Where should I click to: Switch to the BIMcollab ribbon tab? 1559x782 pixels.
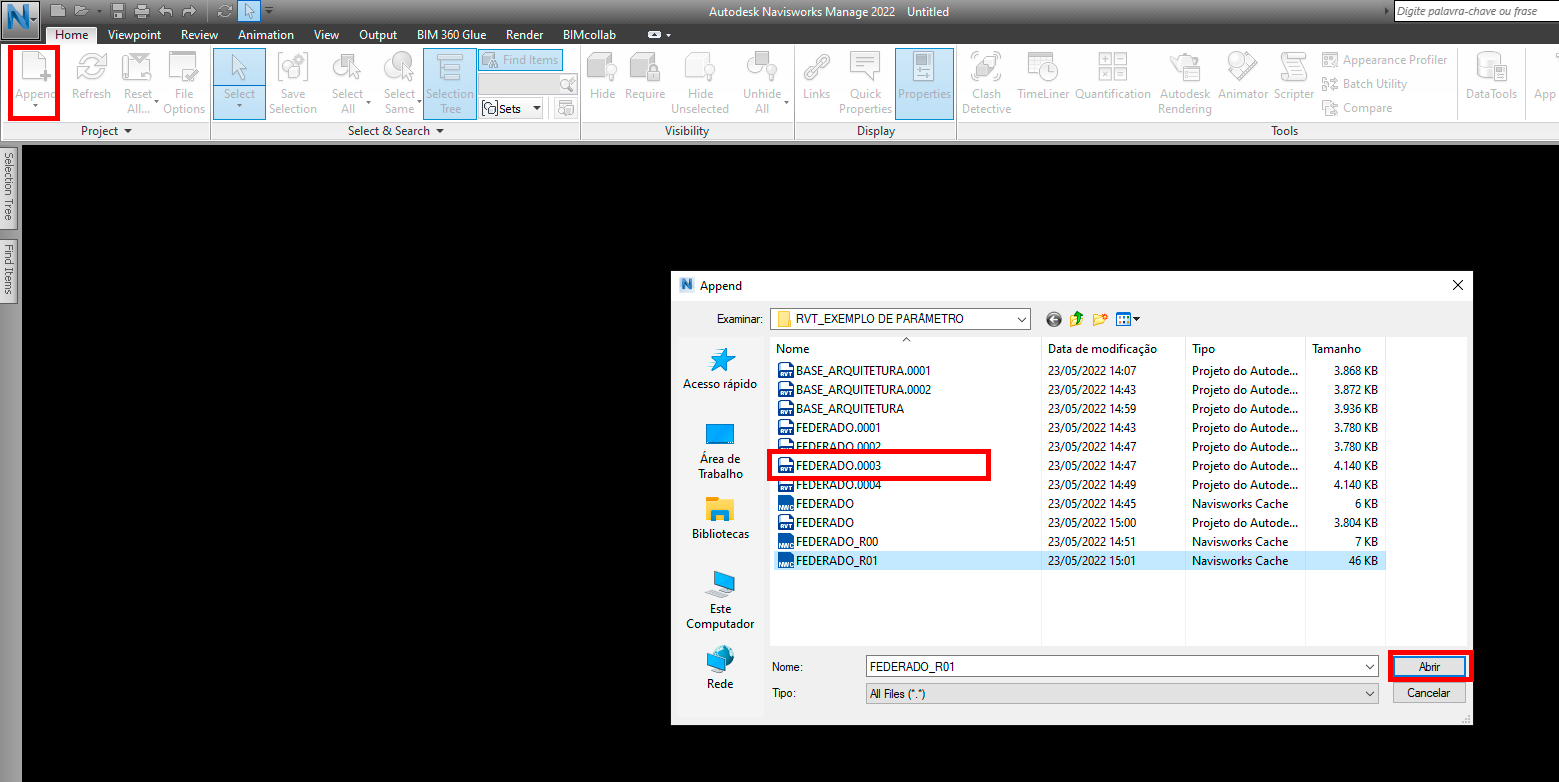590,35
